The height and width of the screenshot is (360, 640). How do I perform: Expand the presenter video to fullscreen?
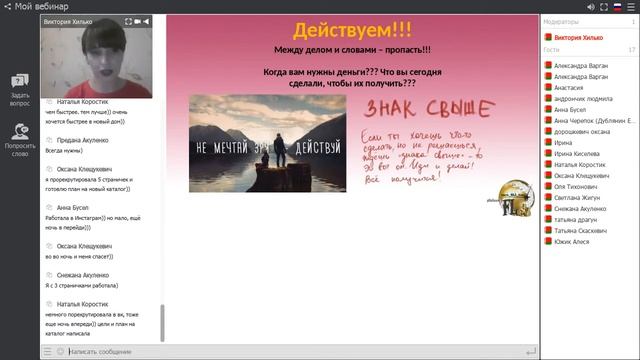click(x=128, y=21)
